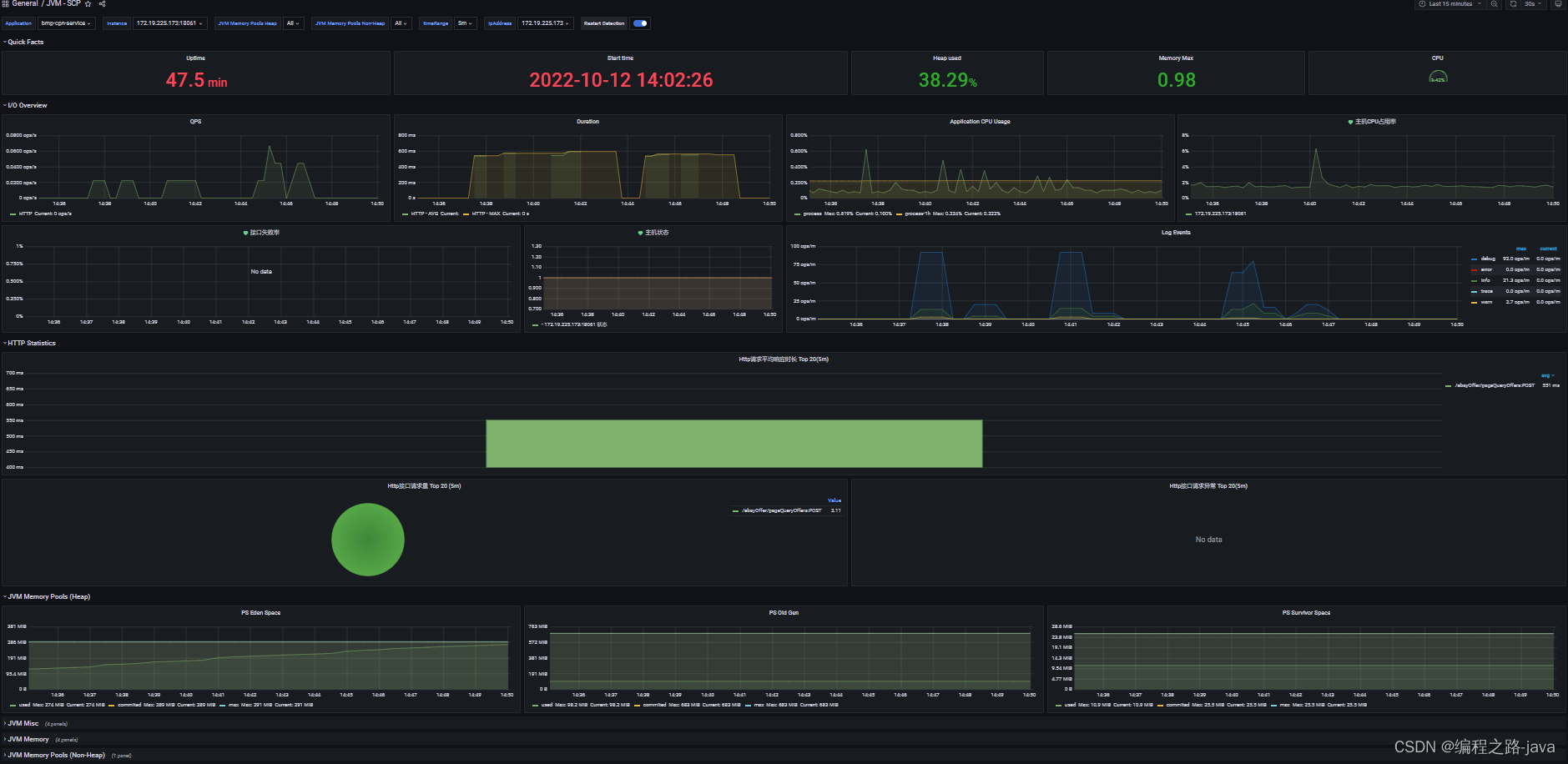Viewport: 1568px width, 764px height.
Task: Collapse the I/O Overview row
Action: click(x=26, y=105)
